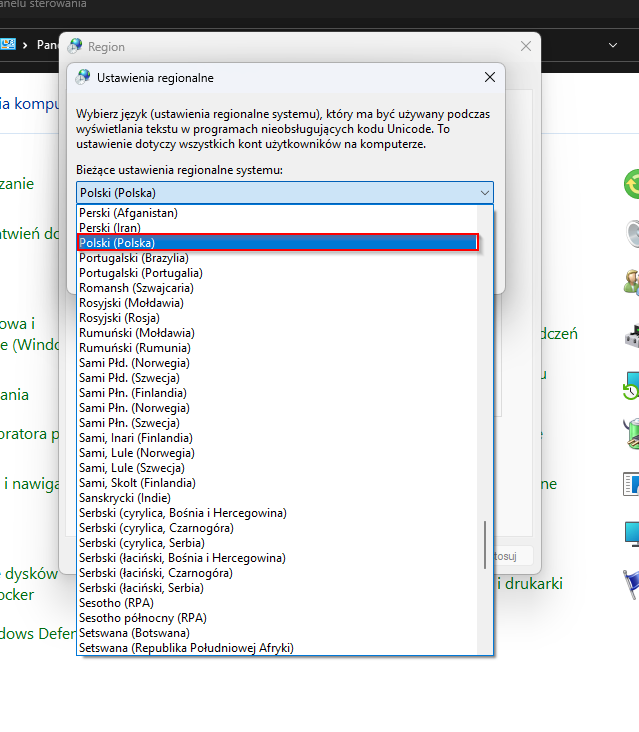Image resolution: width=639 pixels, height=732 pixels.
Task: Click the User Accounts people icon
Action: [x=632, y=282]
